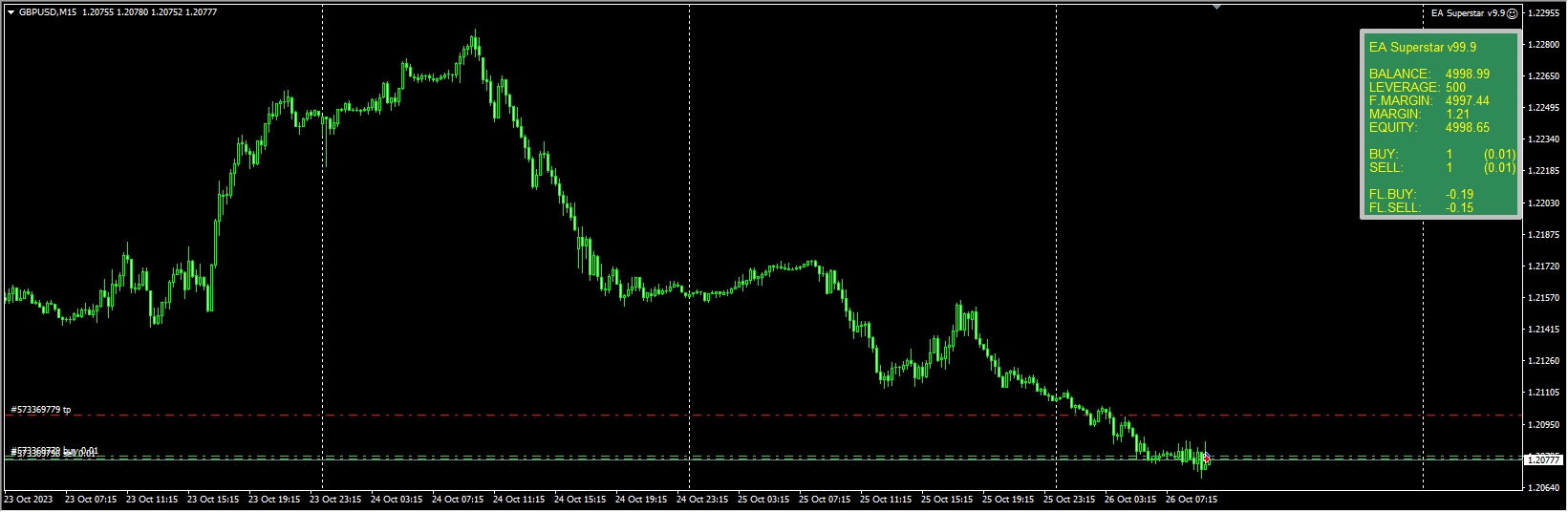This screenshot has width=1568, height=512.
Task: Click time axis label 24 Oct 03:15
Action: [397, 500]
